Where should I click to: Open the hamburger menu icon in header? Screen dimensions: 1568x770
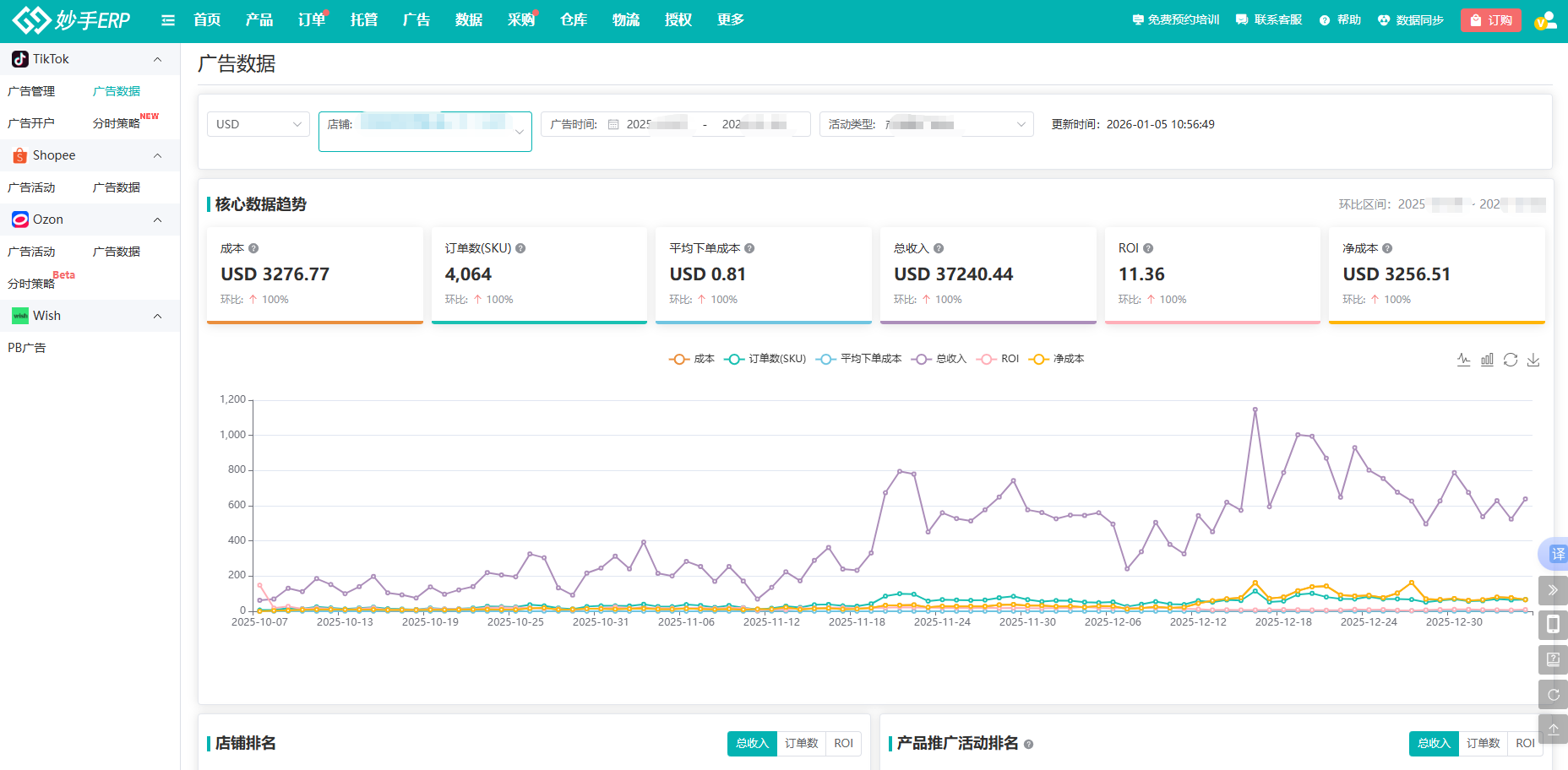coord(168,20)
